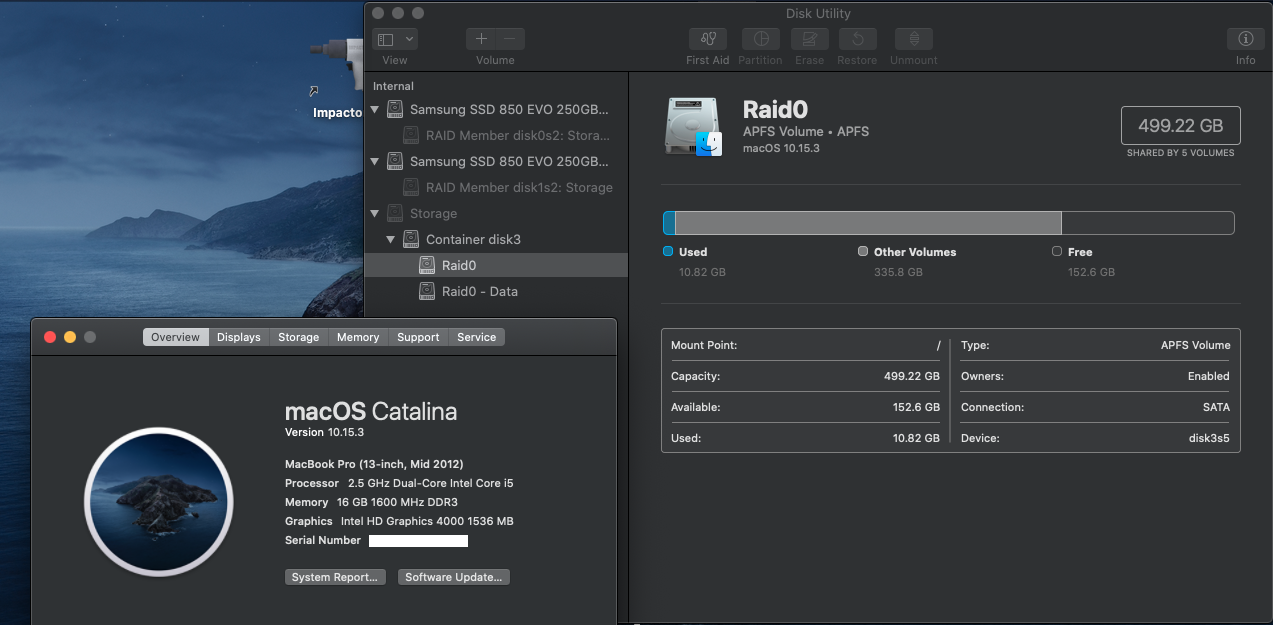Click the Type APFS Volume value
The image size is (1273, 625).
click(x=1196, y=345)
